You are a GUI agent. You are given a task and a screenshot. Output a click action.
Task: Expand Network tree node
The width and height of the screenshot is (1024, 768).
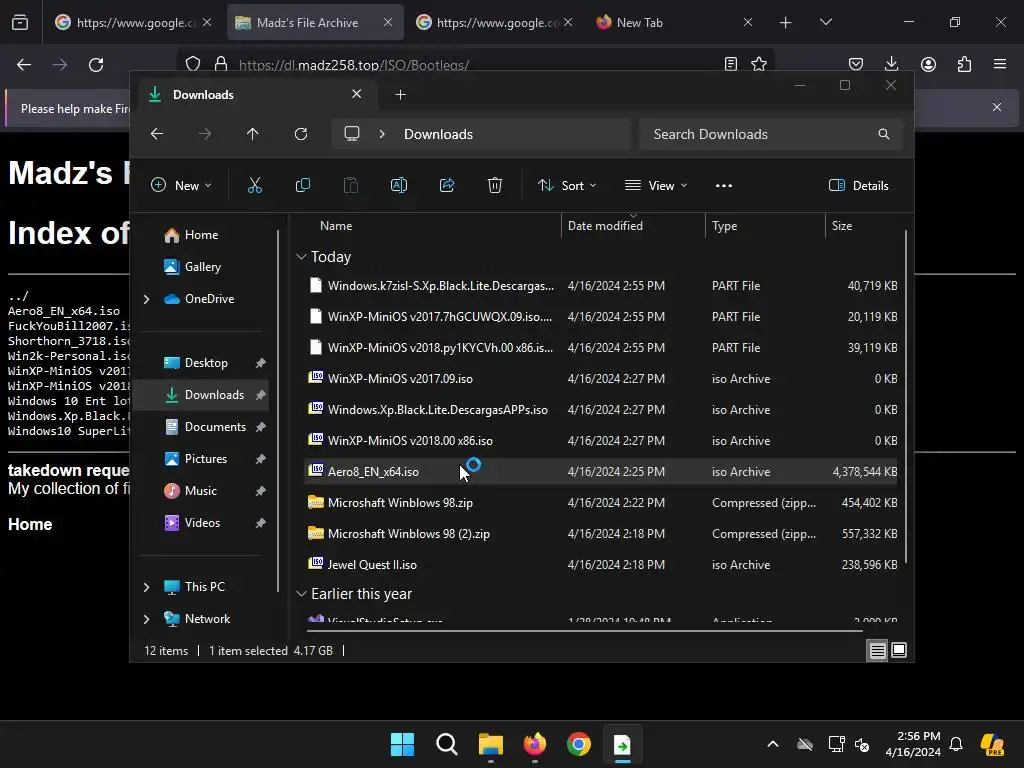coord(146,619)
